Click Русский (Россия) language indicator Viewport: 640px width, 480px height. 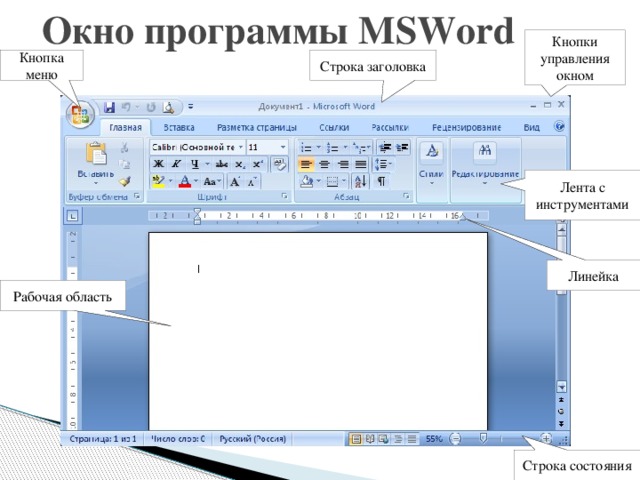(x=253, y=439)
